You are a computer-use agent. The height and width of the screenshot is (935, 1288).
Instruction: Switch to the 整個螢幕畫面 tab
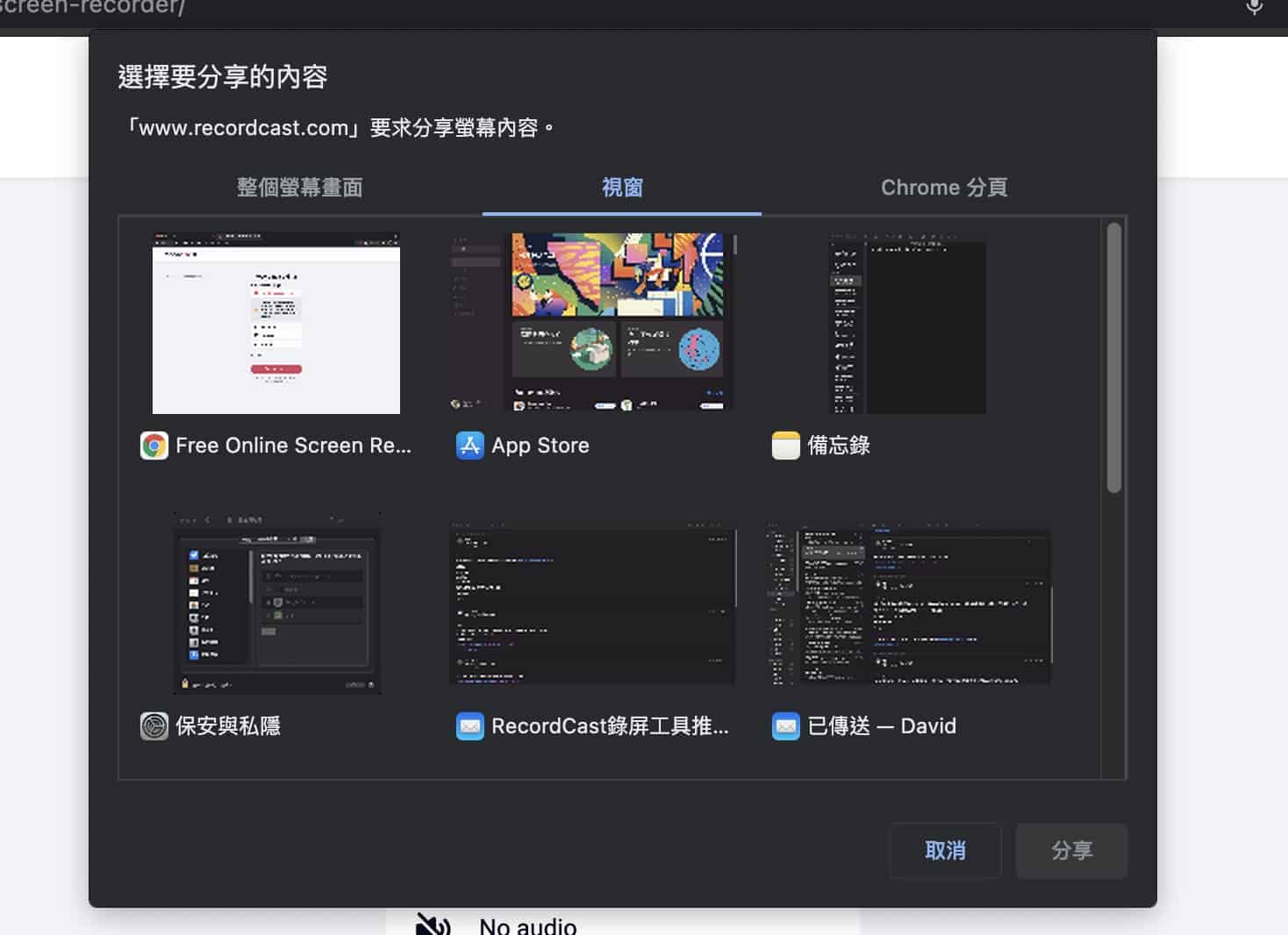[x=300, y=188]
